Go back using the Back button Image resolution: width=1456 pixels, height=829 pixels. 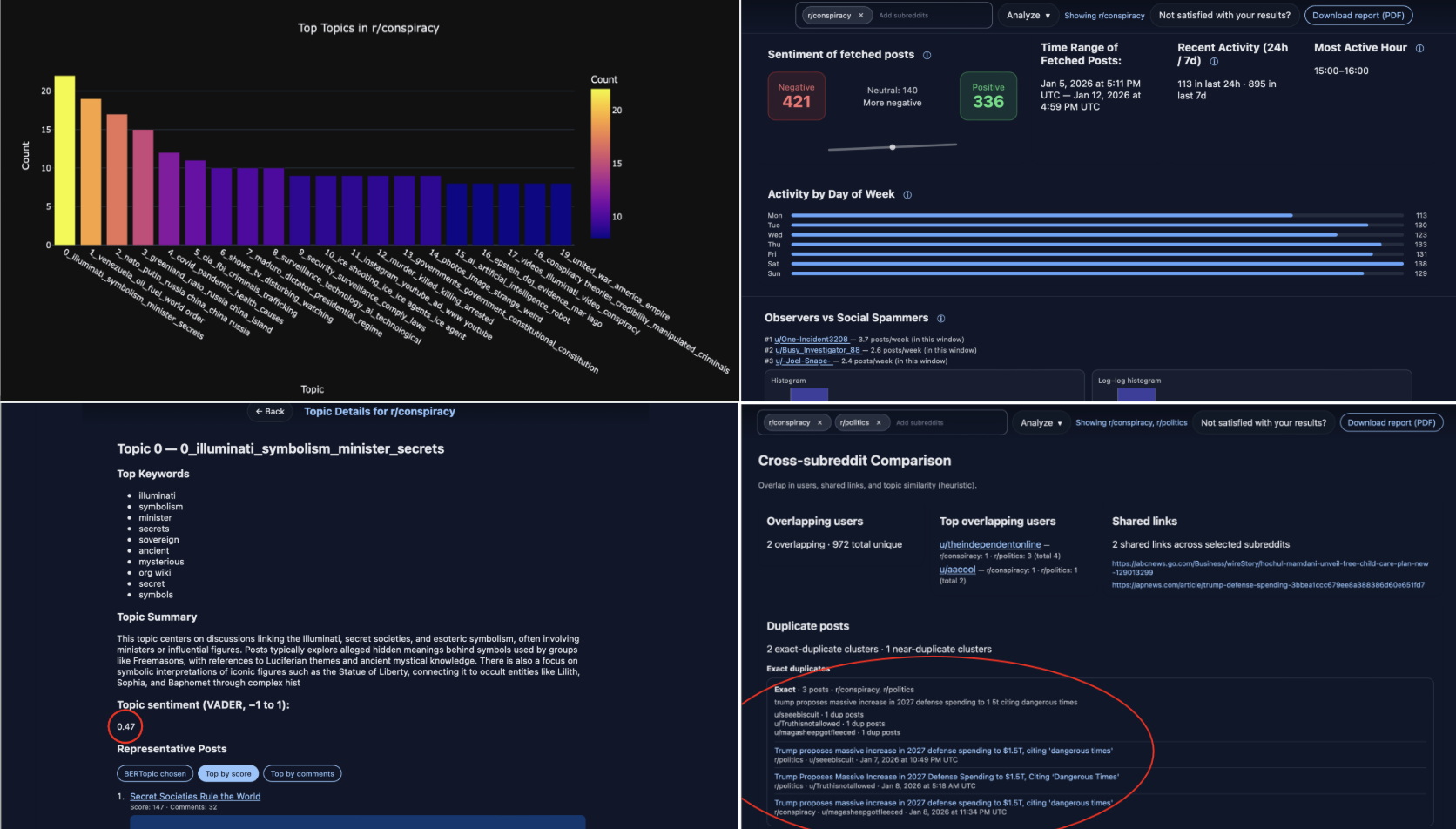(x=270, y=412)
